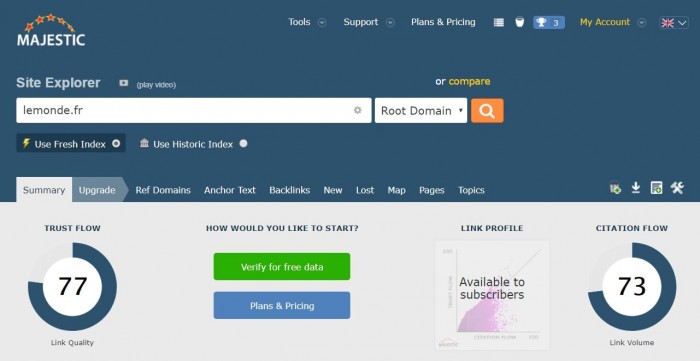This screenshot has height=361, width=700.
Task: Click the UK flag language icon
Action: [667, 23]
